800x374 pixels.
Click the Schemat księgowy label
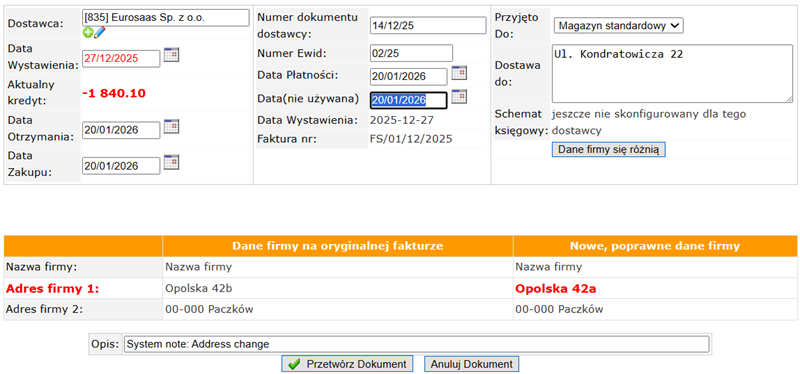521,122
